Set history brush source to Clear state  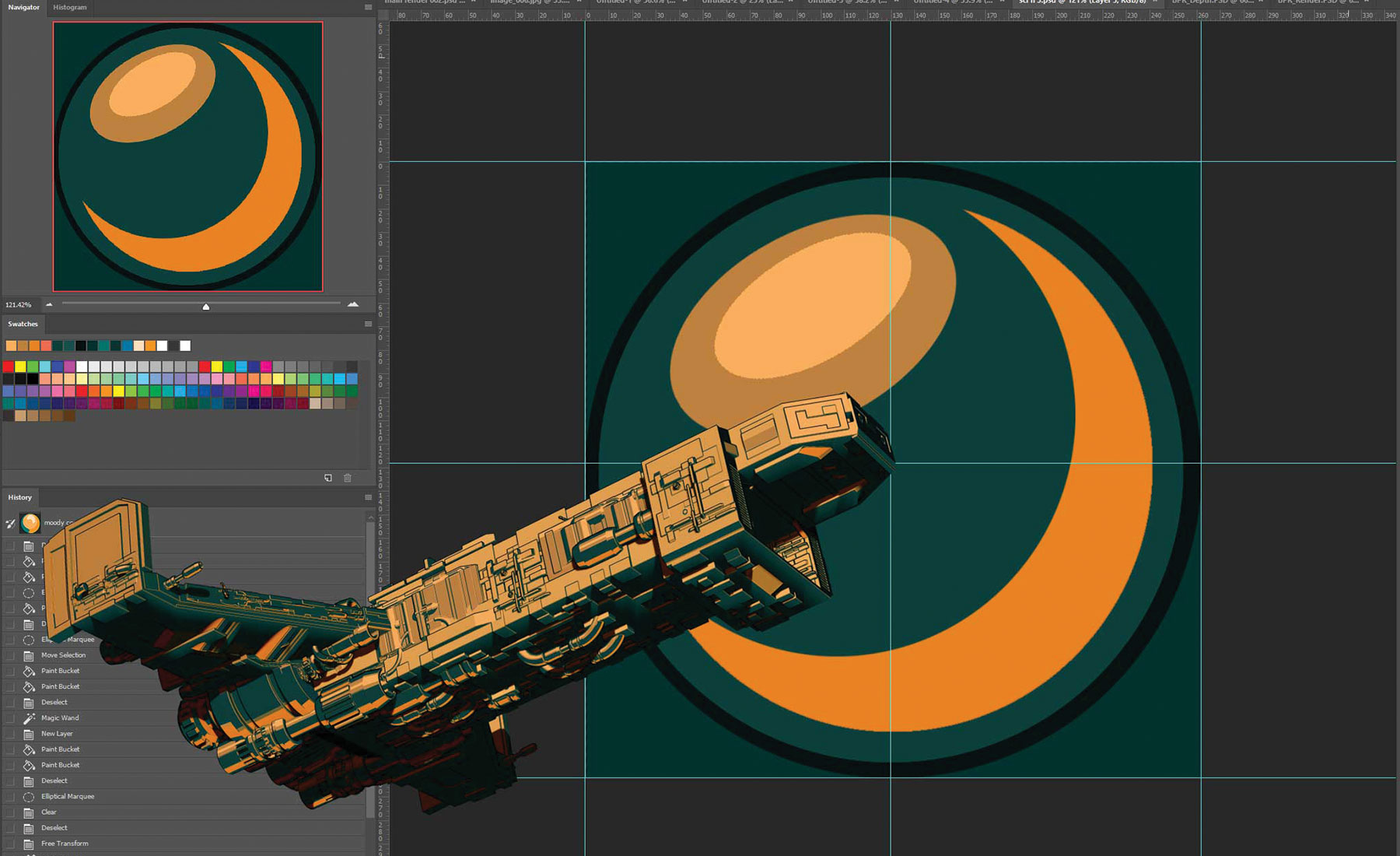click(x=10, y=812)
